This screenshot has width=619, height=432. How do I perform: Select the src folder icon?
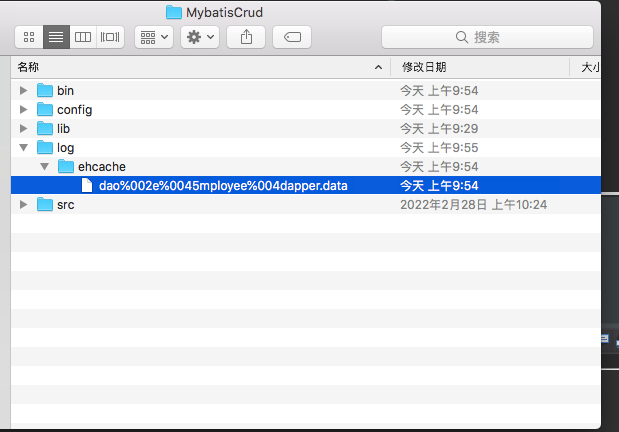[45, 205]
